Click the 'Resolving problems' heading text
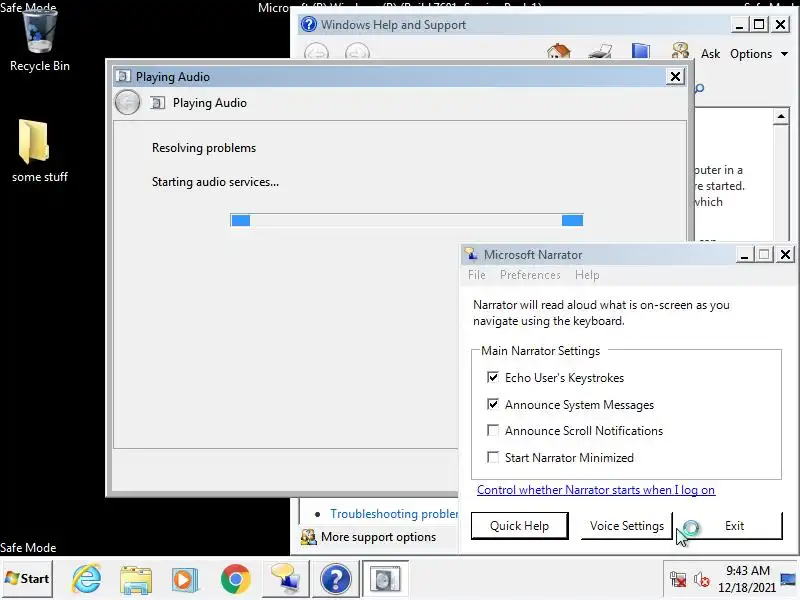Image resolution: width=800 pixels, height=600 pixels. (x=204, y=148)
